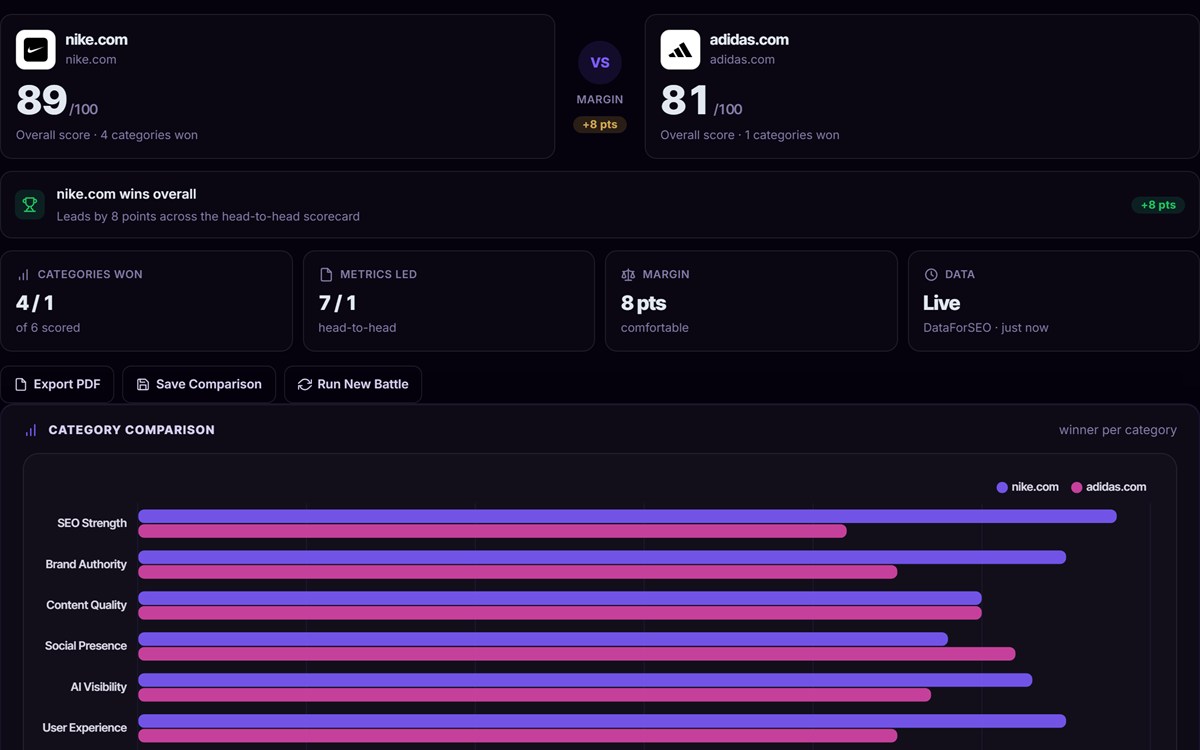Click the adidas.com Brand Authority bar
The width and height of the screenshot is (1200, 750).
pyautogui.click(x=517, y=572)
